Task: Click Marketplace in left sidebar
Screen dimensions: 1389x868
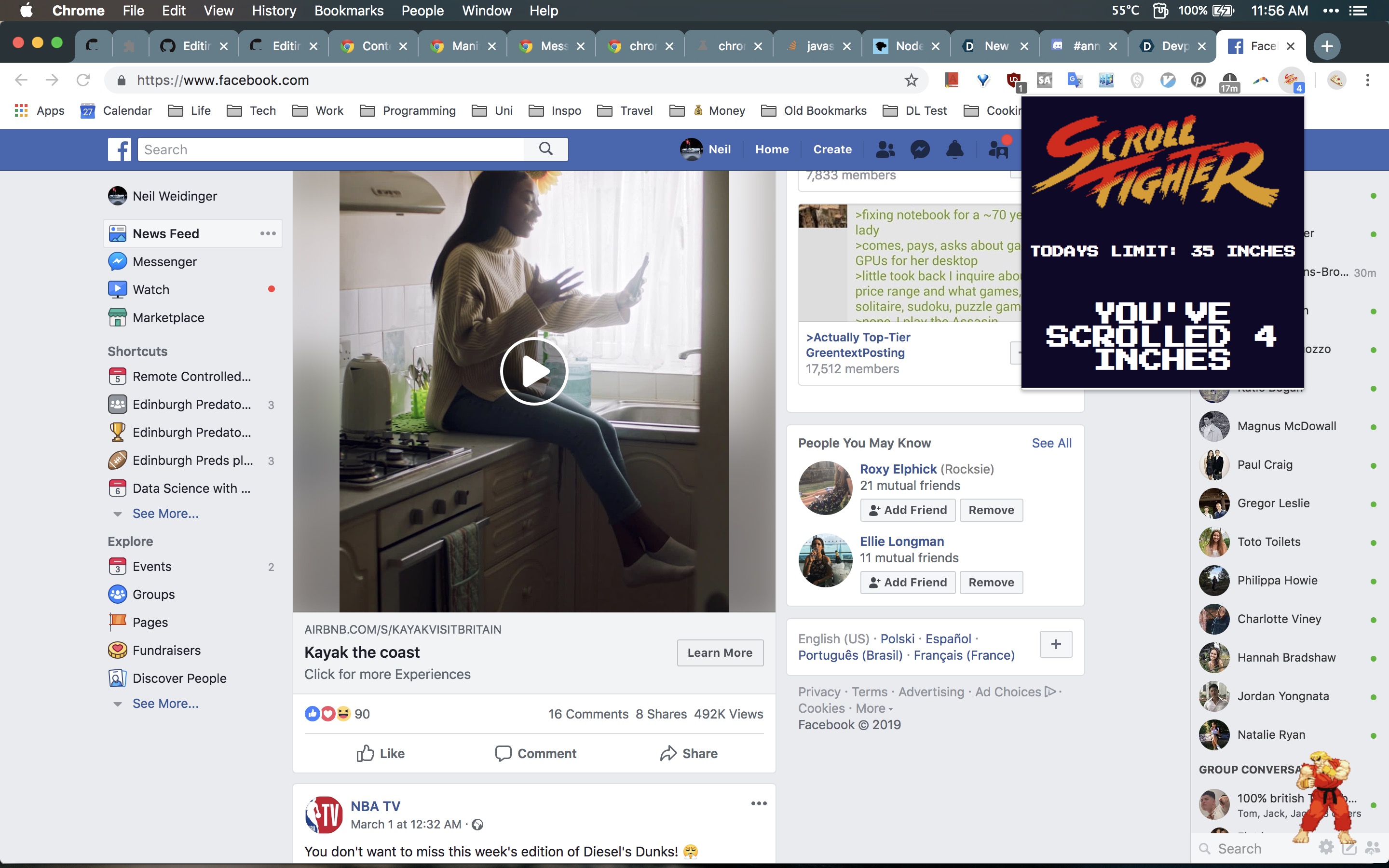Action: 168,317
